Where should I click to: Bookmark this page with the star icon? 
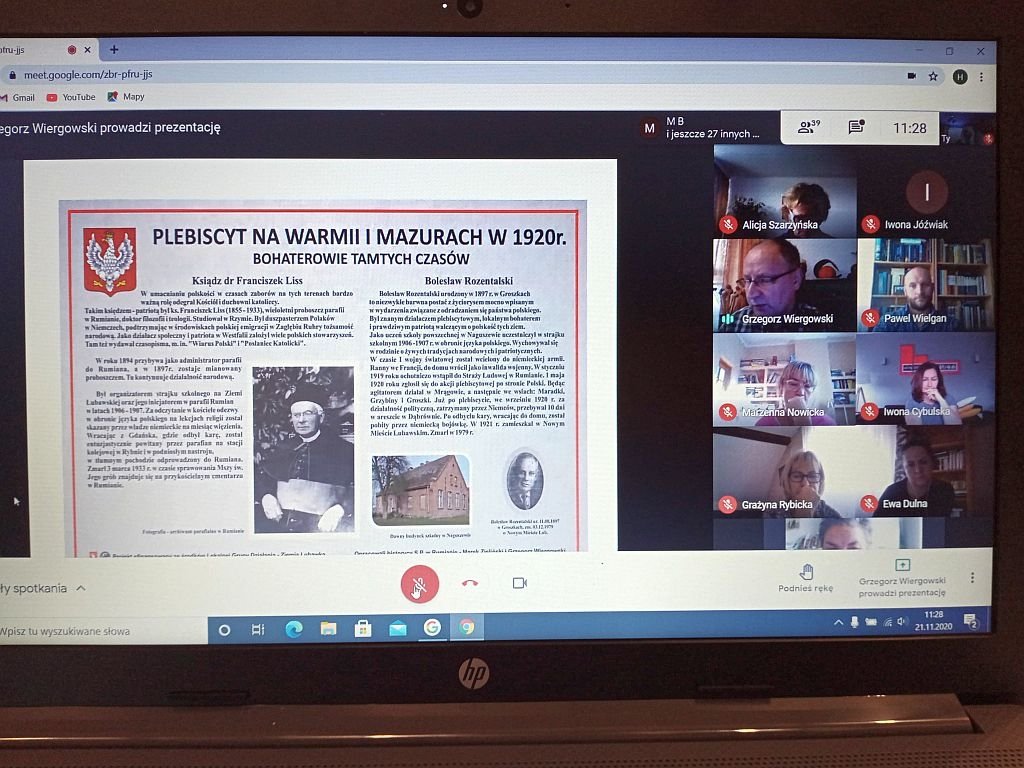point(933,76)
